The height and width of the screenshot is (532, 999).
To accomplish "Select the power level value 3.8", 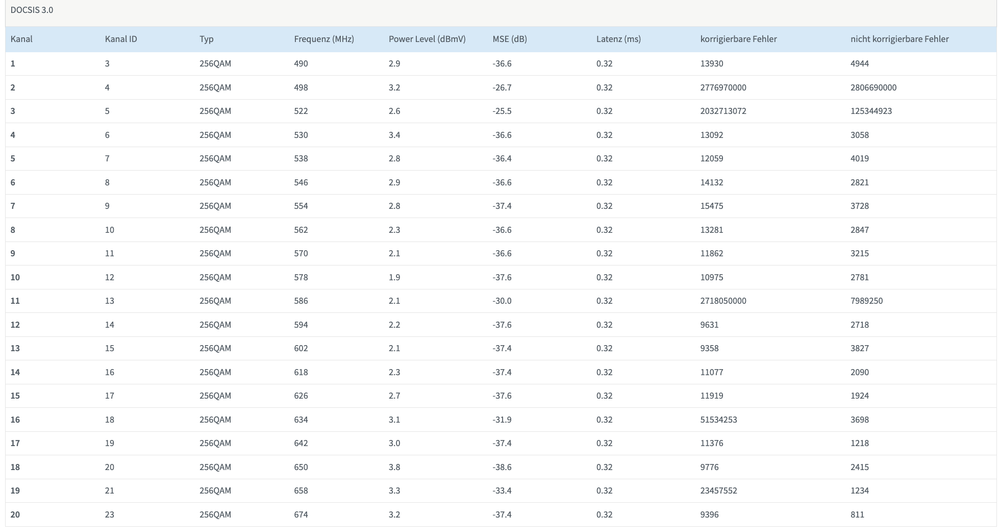I will (395, 467).
